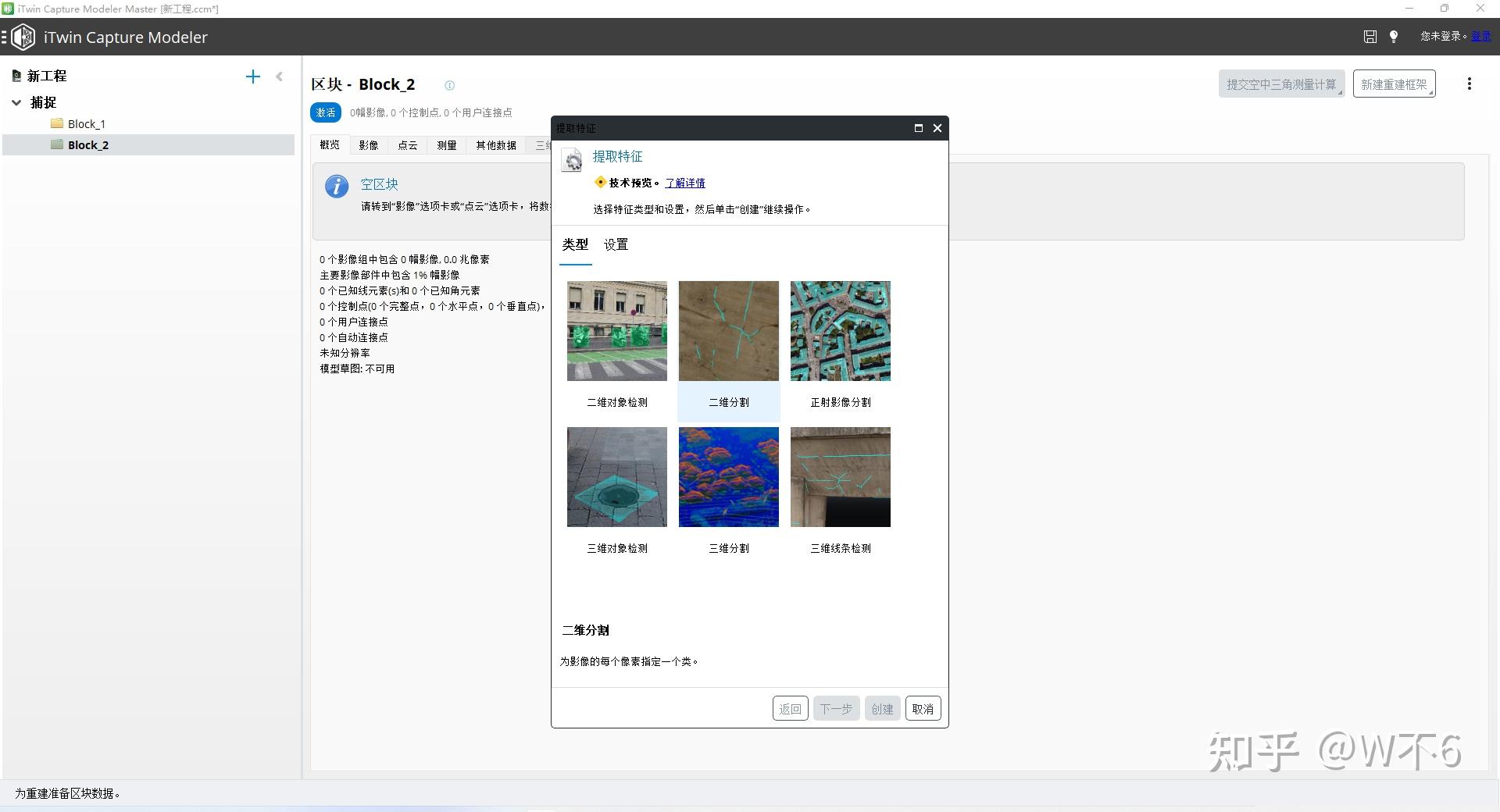Screen dimensions: 1500x812
Task: Click the 取消 button to cancel
Action: click(x=923, y=708)
